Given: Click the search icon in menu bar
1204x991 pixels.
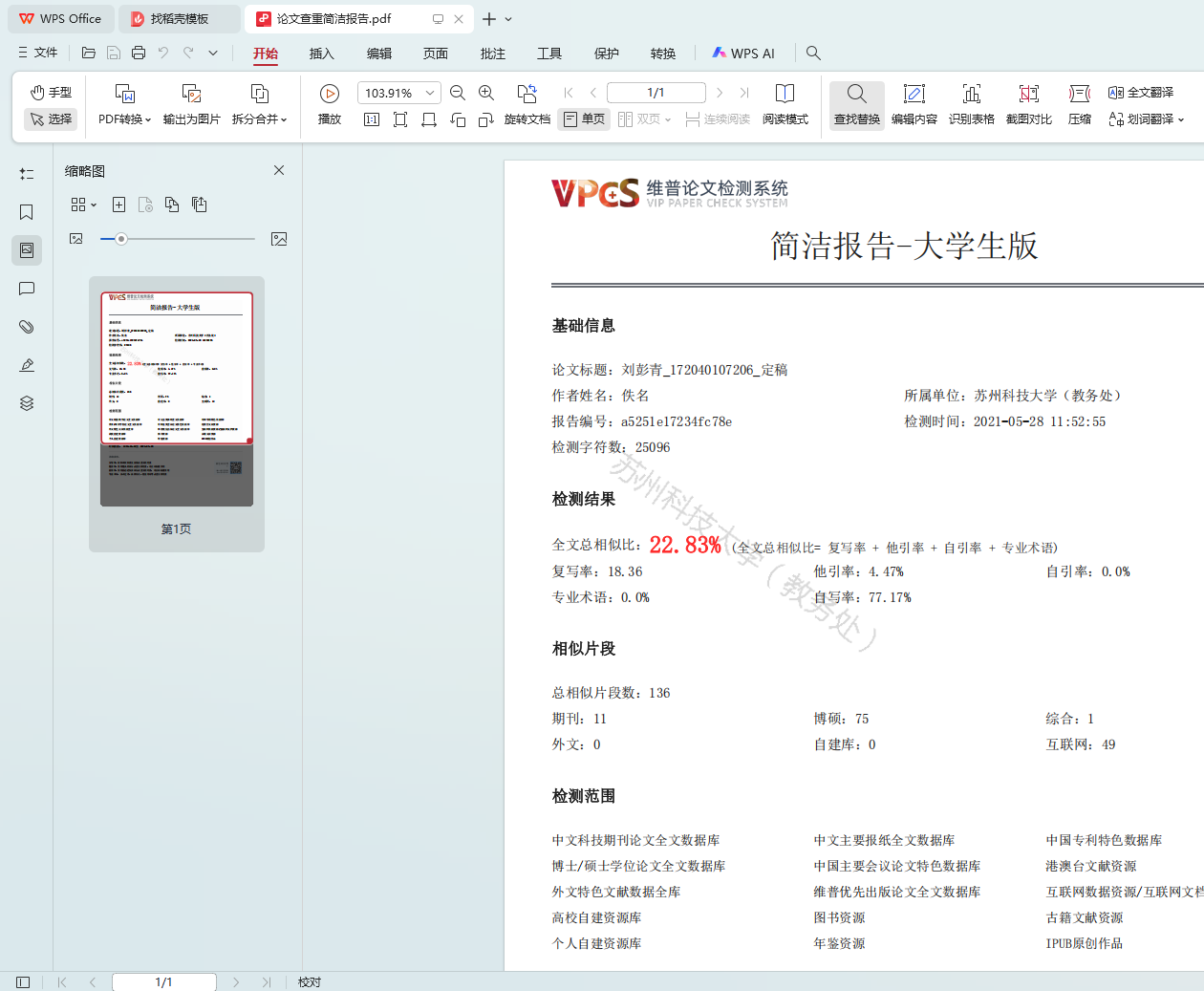Looking at the screenshot, I should click(x=813, y=54).
